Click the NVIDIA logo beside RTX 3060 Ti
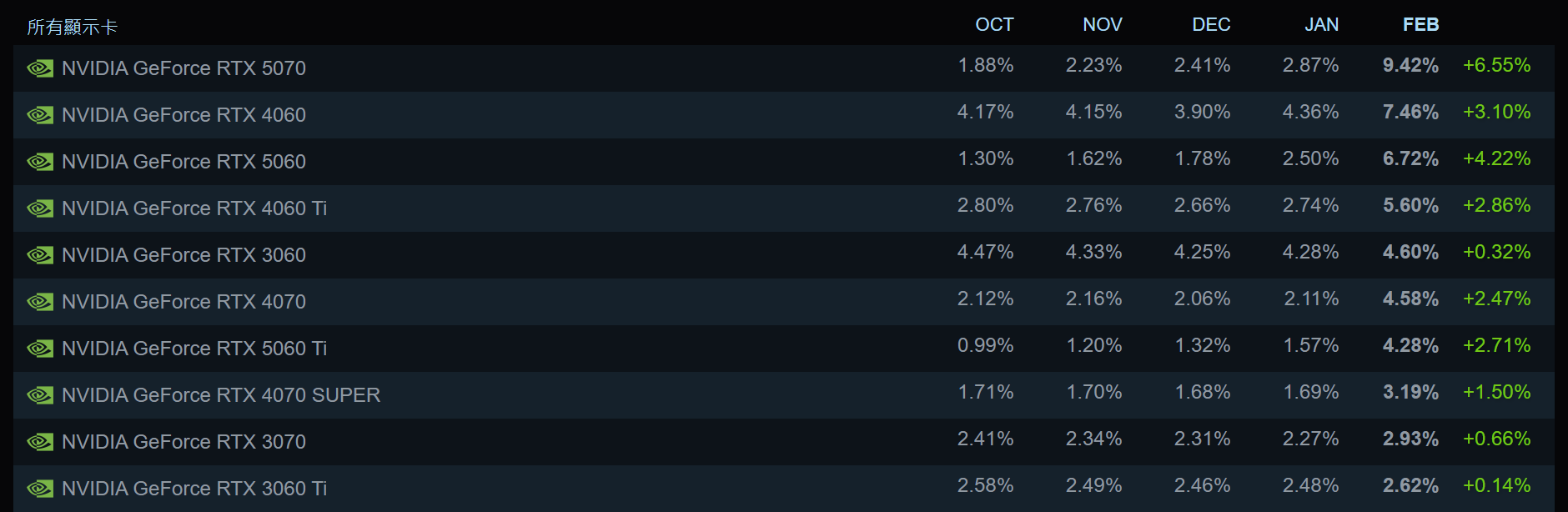 tap(40, 489)
